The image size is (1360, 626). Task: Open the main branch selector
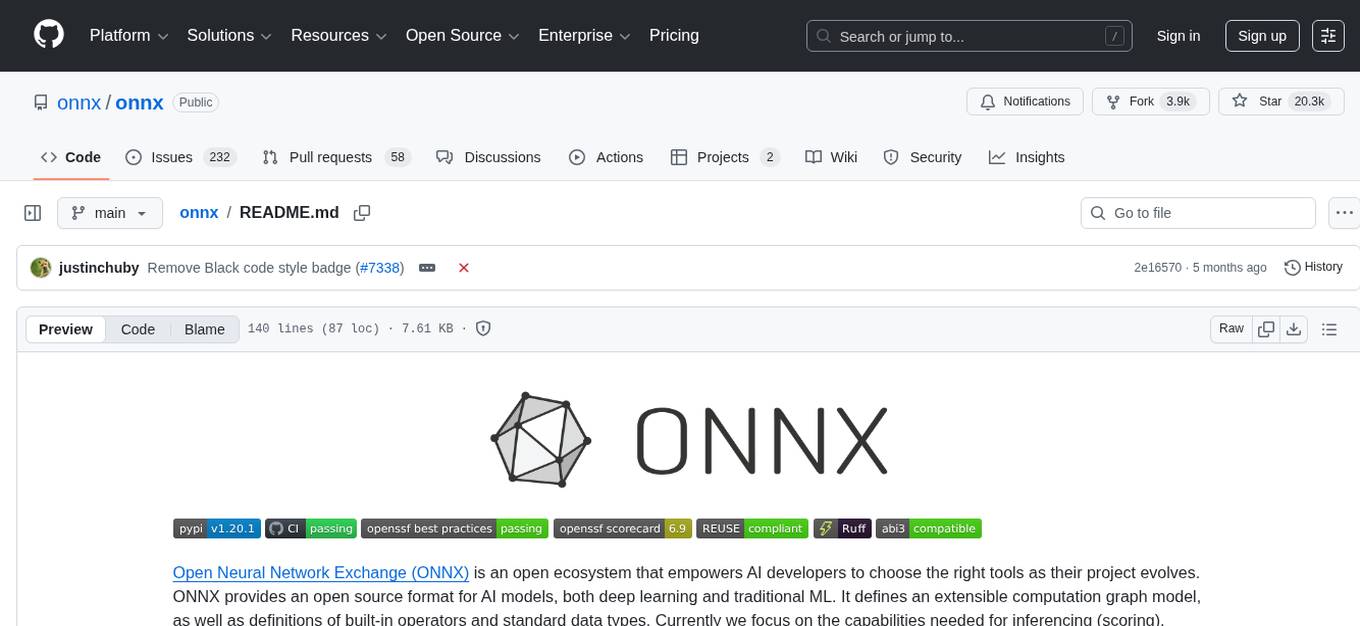coord(110,212)
